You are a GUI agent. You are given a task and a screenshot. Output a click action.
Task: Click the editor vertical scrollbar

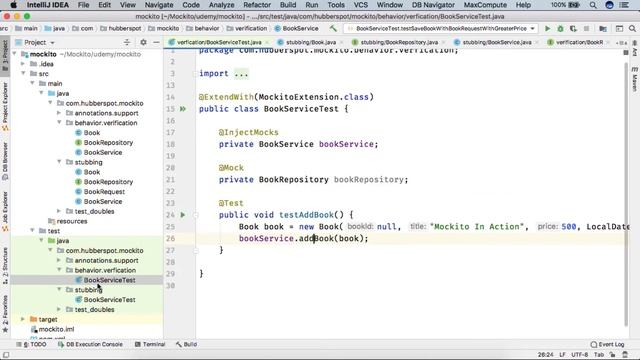(x=626, y=194)
